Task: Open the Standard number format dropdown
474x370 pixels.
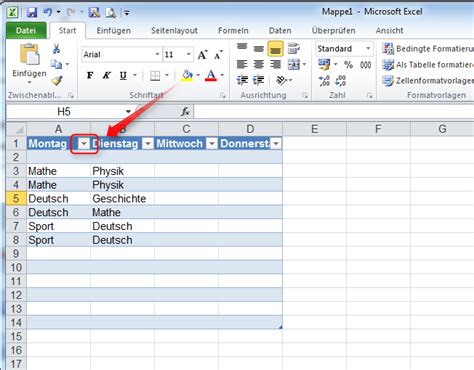Action: 368,49
